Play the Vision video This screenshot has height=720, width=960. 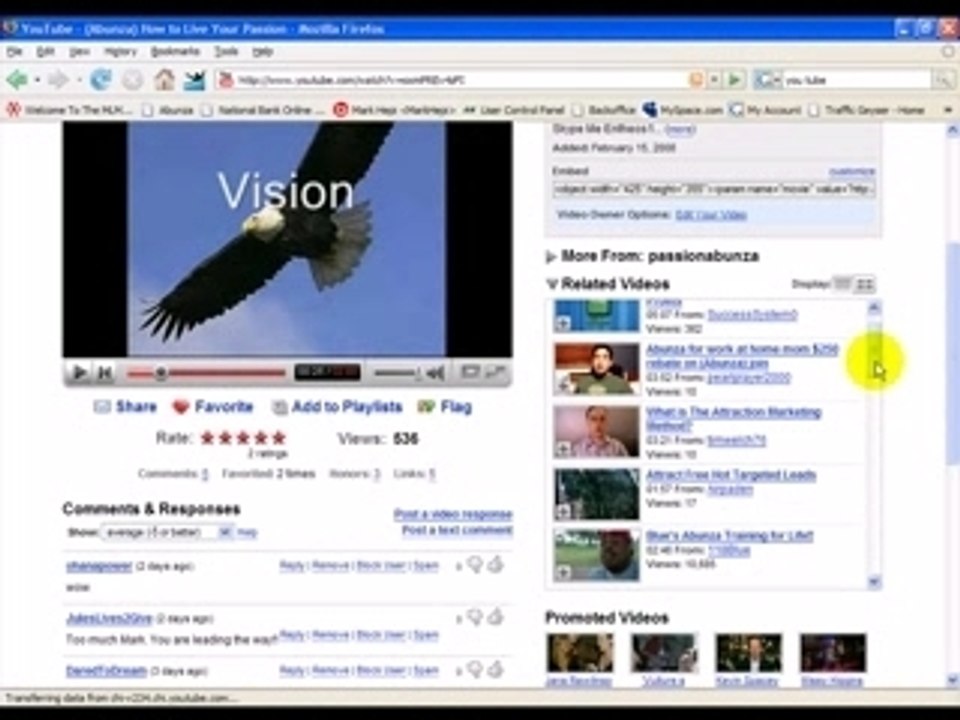point(79,372)
